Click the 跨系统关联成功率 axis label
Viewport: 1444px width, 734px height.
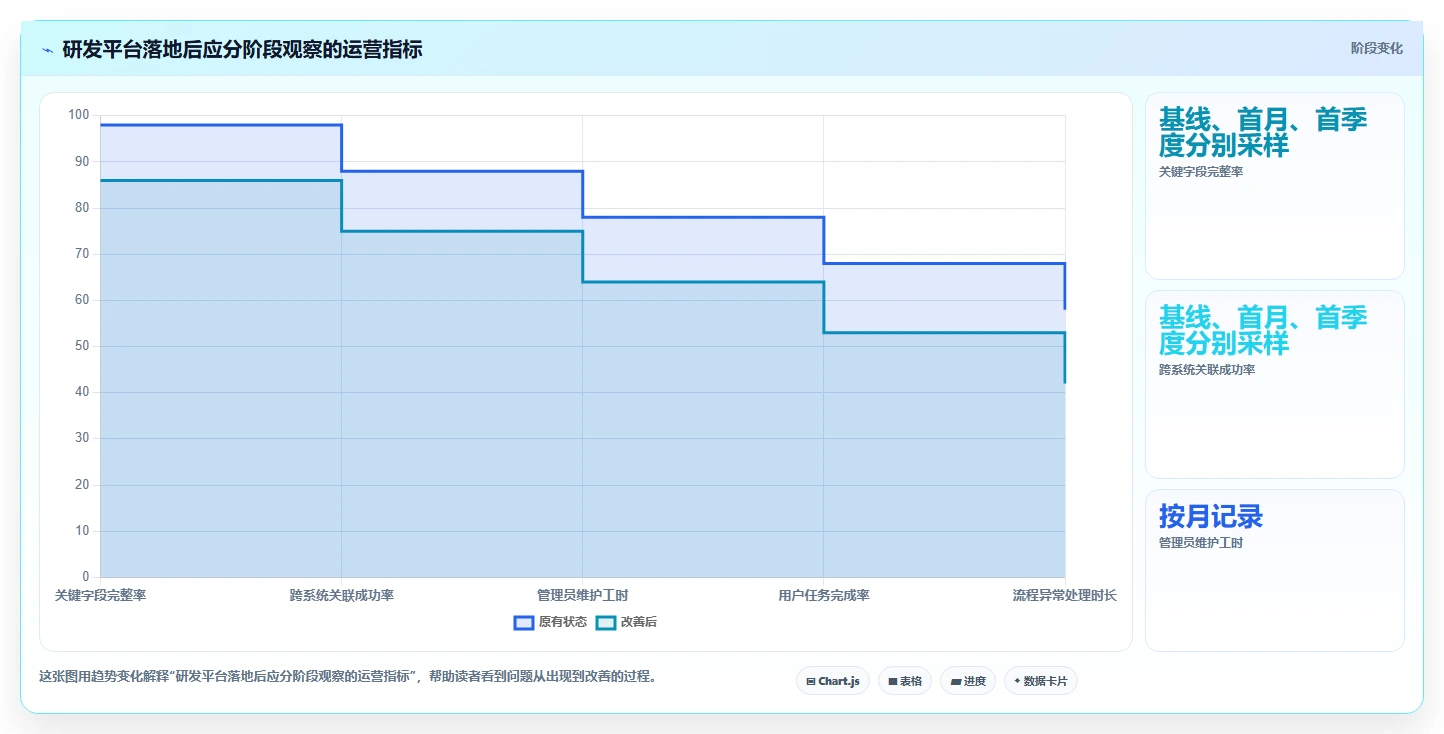click(342, 595)
